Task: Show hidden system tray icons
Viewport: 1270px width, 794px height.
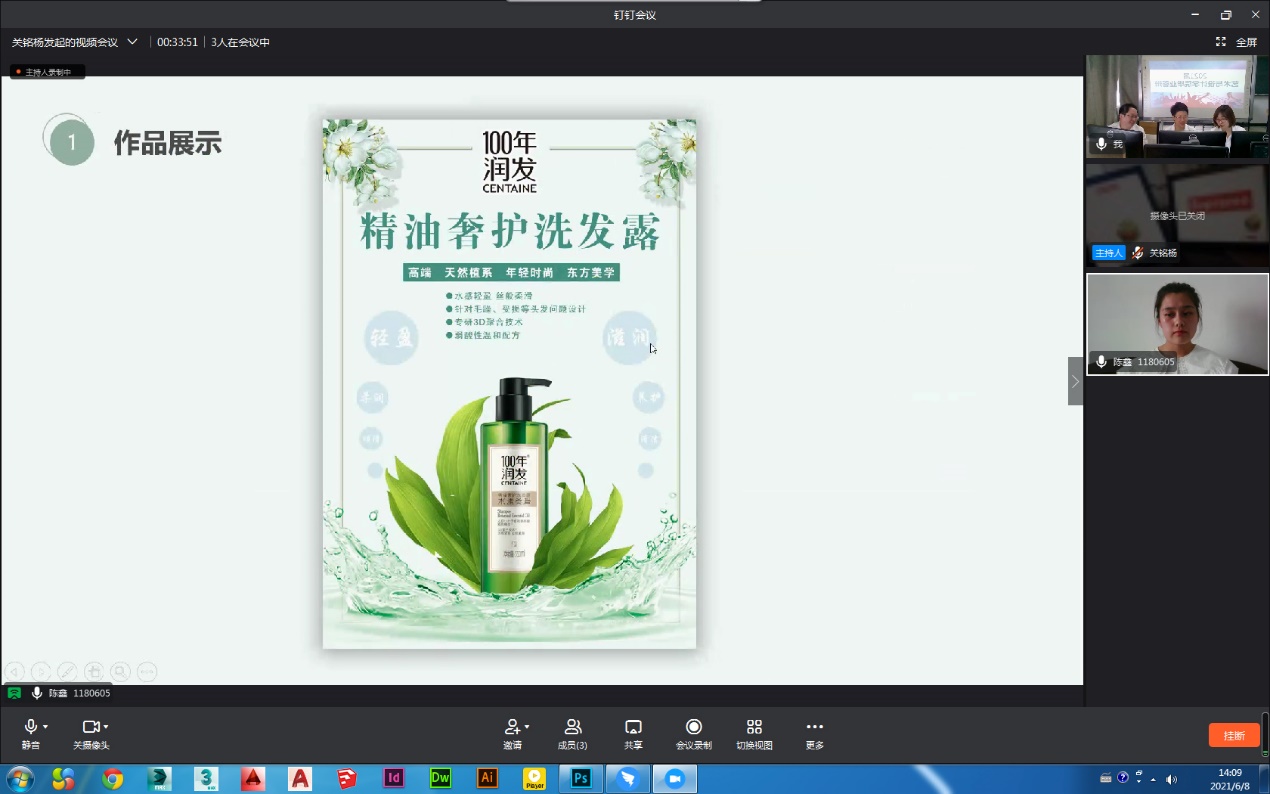Action: click(1154, 778)
